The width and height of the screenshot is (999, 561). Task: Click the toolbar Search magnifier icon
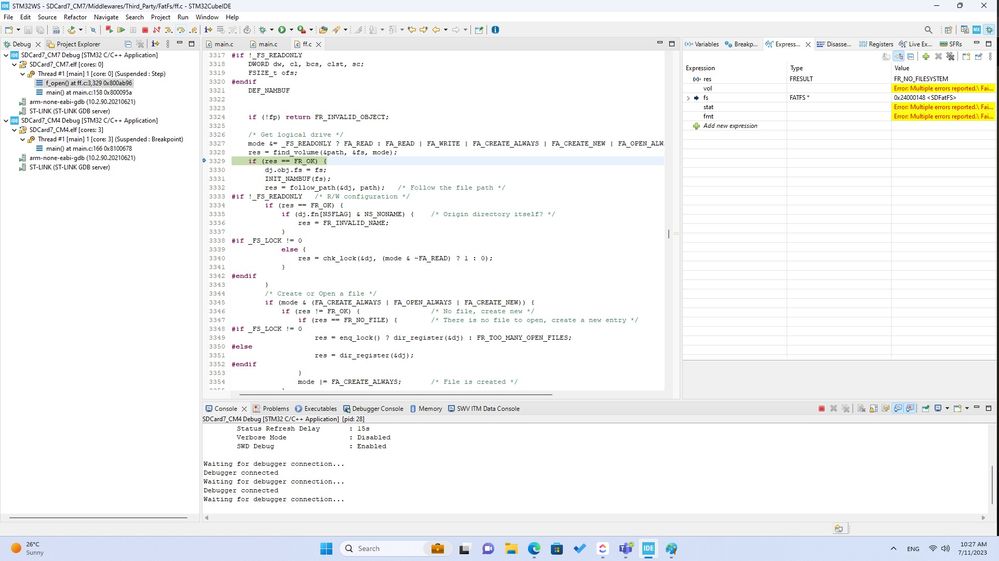click(928, 29)
